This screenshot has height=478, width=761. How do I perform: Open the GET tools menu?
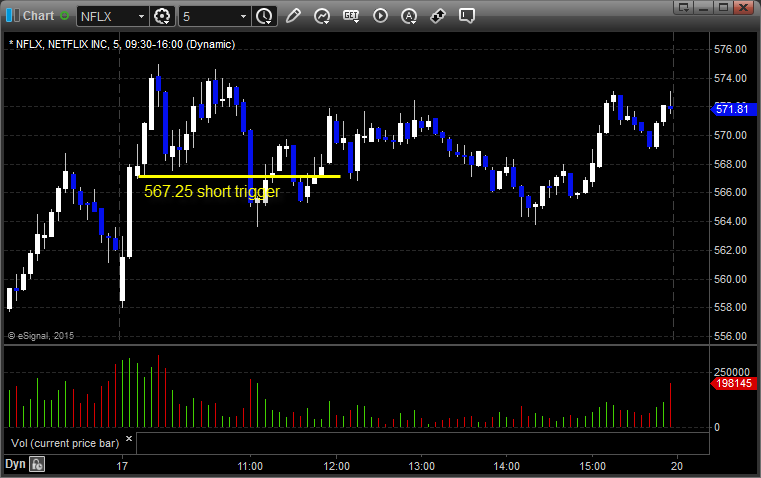coord(351,16)
